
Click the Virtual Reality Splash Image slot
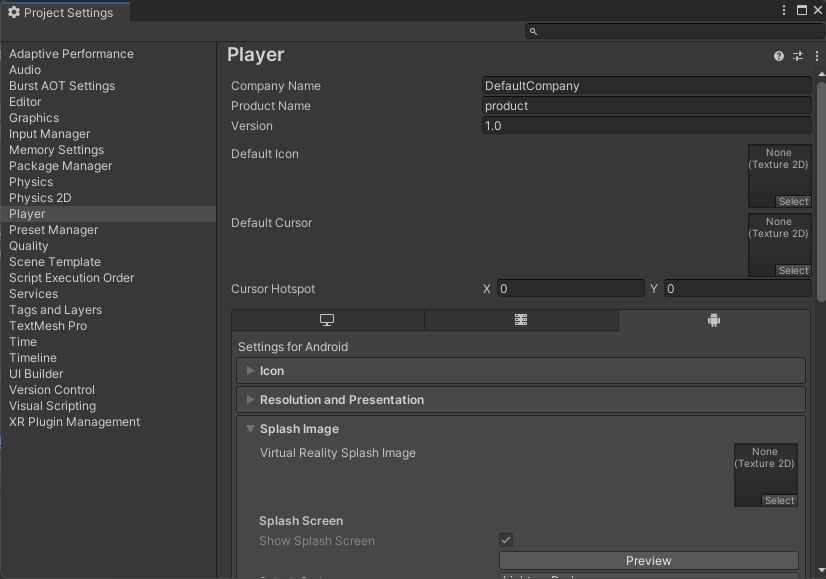(765, 475)
